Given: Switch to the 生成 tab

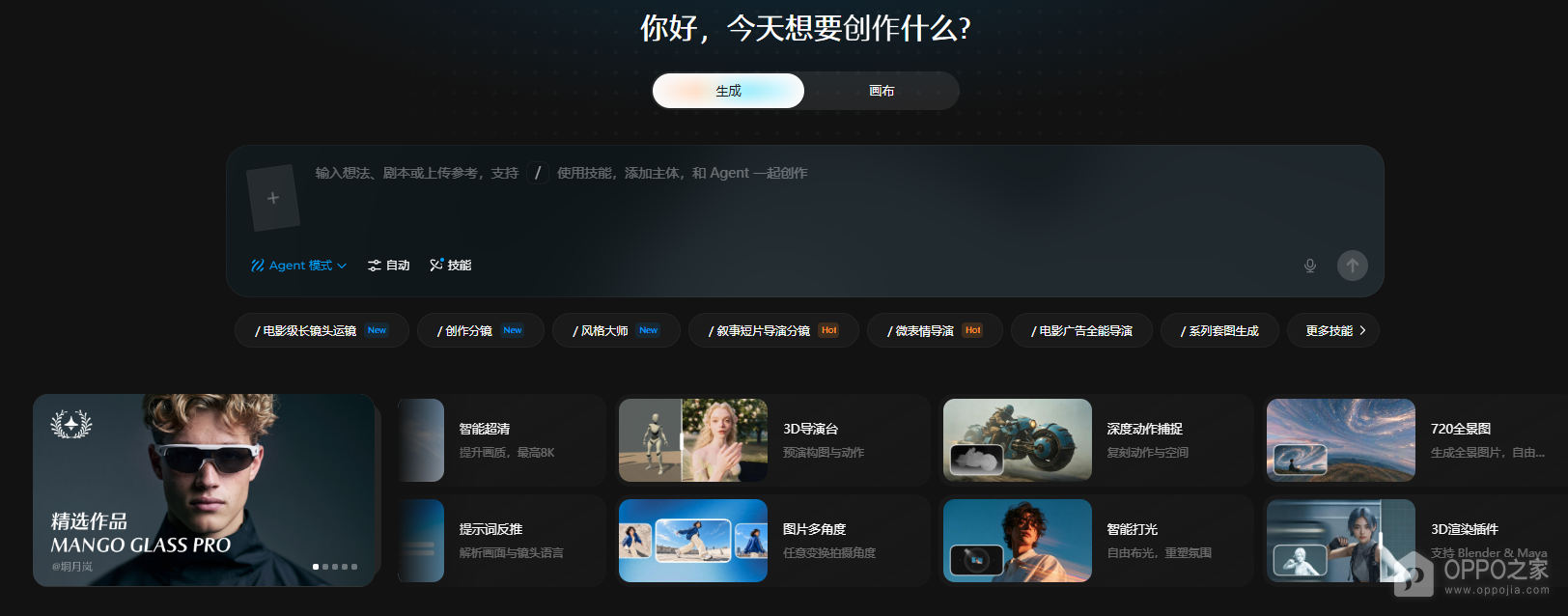Looking at the screenshot, I should 728,91.
